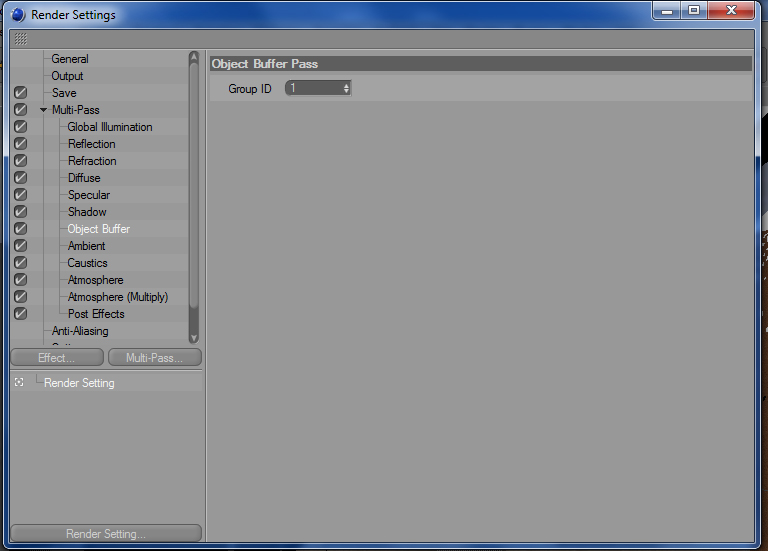Select the General settings item
The image size is (768, 551).
[70, 59]
